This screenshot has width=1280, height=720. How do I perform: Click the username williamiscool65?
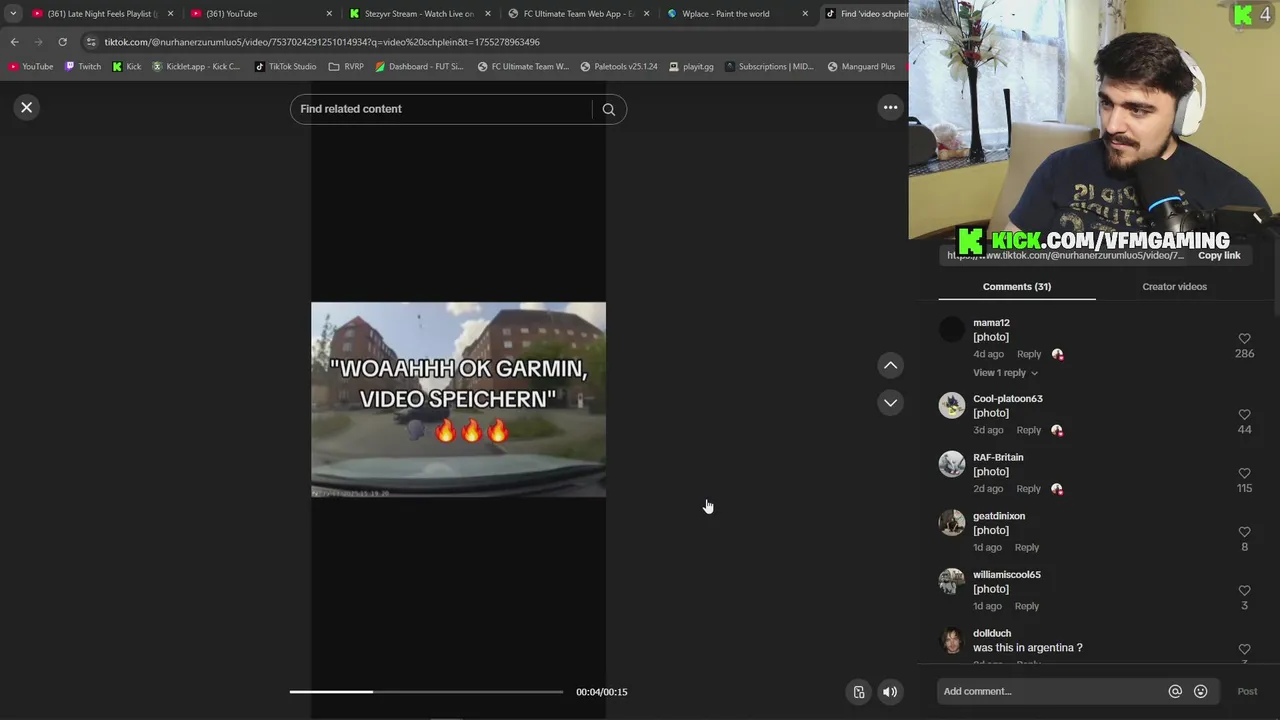click(x=1007, y=575)
